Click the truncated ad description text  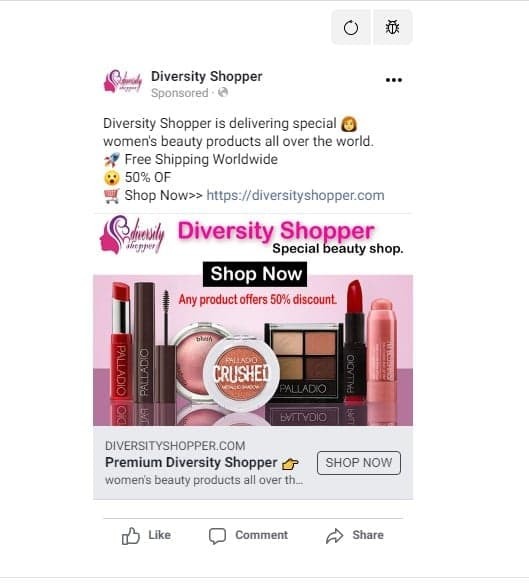[204, 480]
